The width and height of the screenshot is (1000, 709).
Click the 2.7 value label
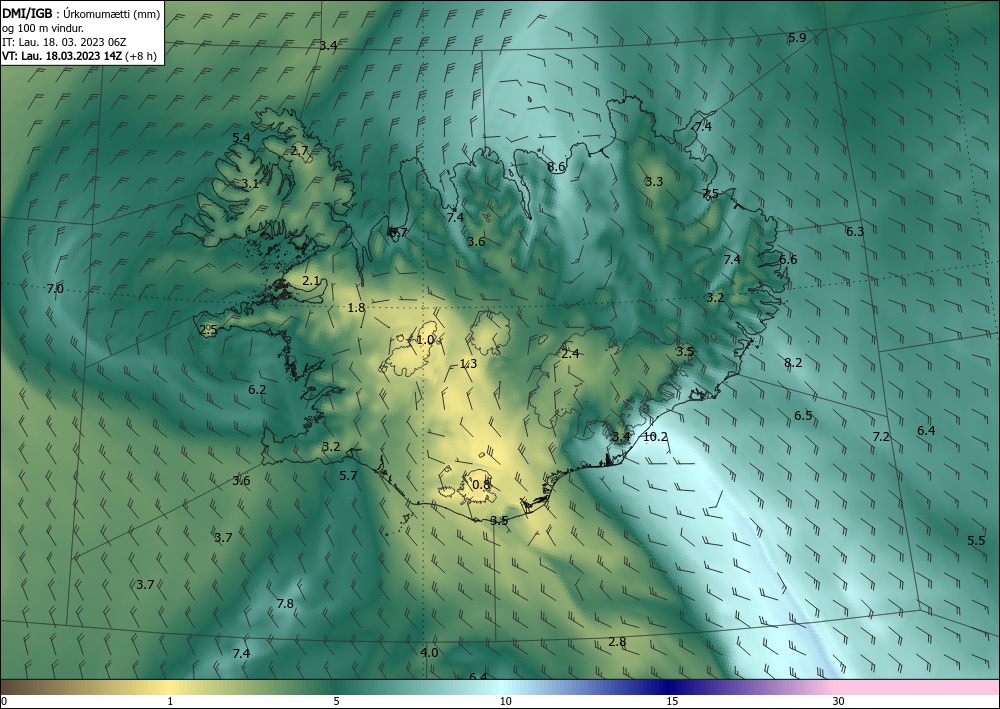coord(299,151)
